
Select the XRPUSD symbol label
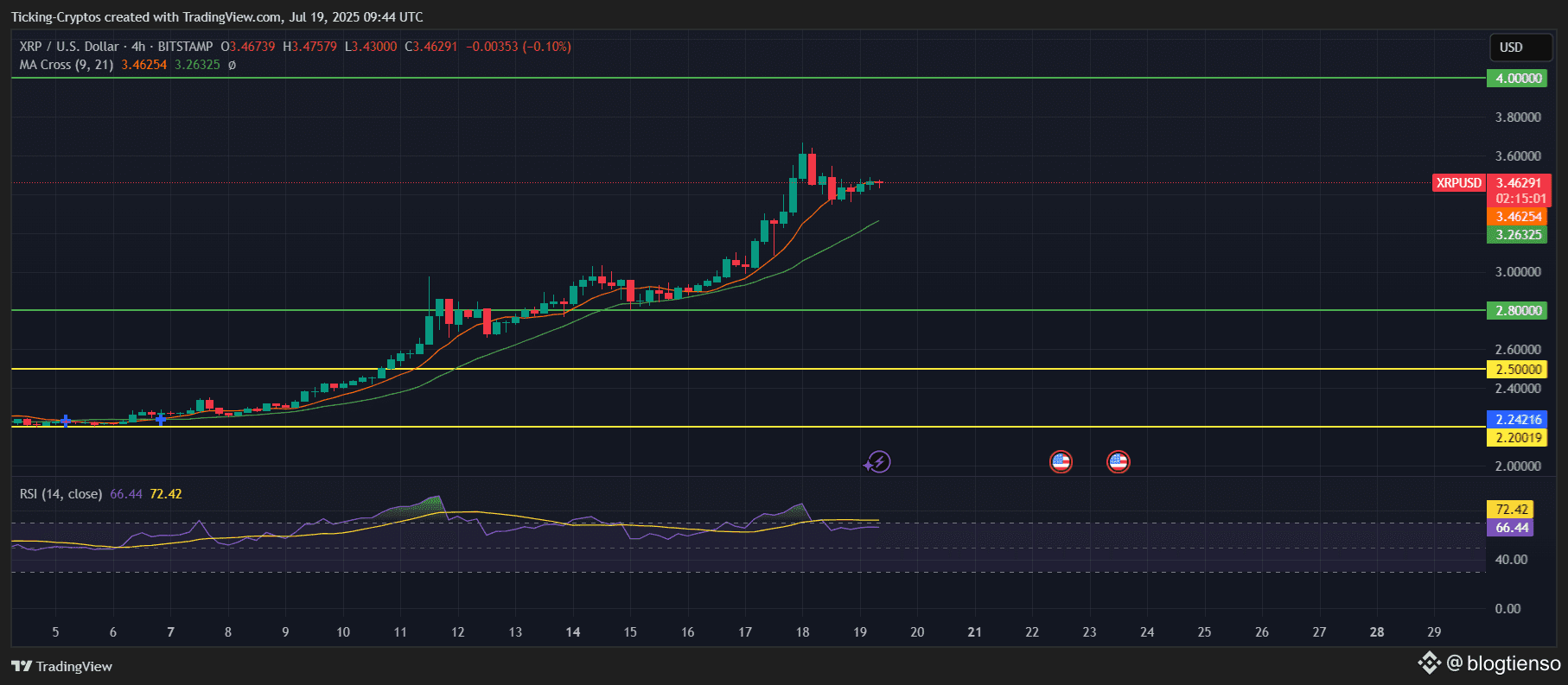click(x=1459, y=183)
